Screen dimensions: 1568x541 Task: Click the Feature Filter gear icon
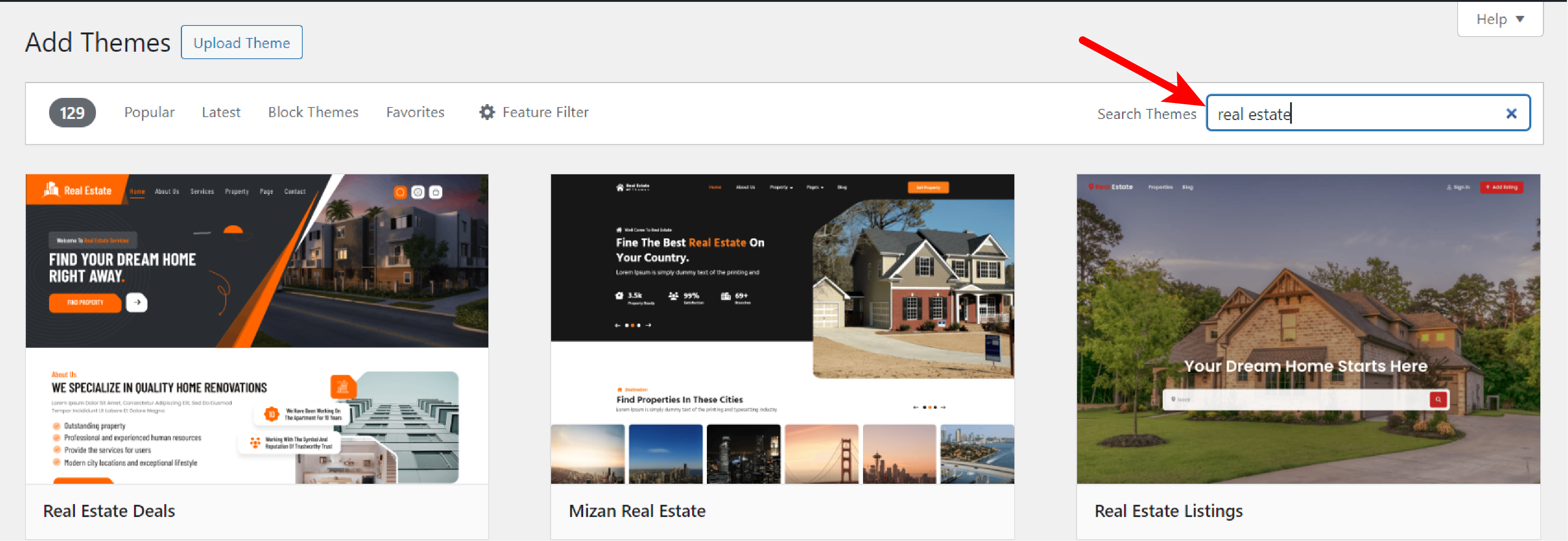click(x=486, y=112)
